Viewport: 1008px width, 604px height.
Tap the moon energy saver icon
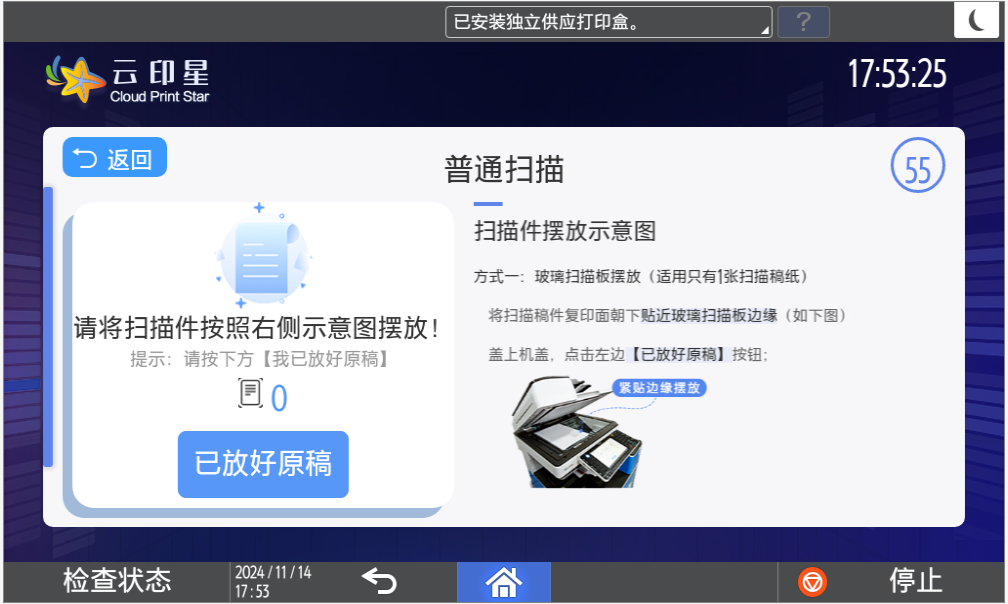click(x=977, y=22)
